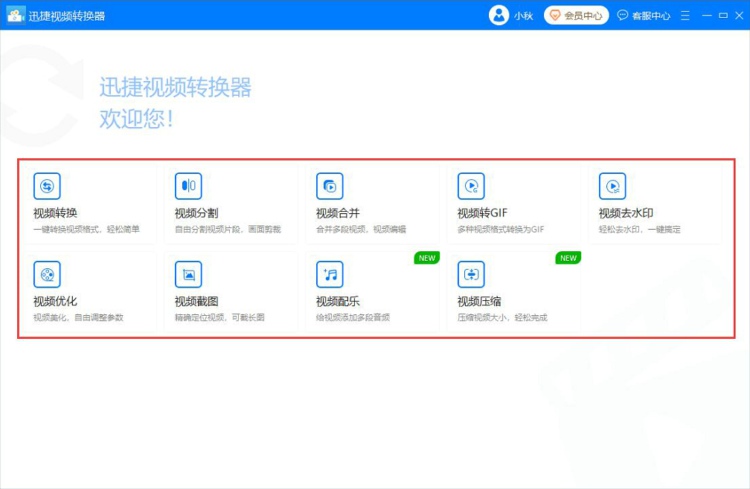This screenshot has width=750, height=489.
Task: Open the 视频去水印 watermark removal icon
Action: point(612,186)
